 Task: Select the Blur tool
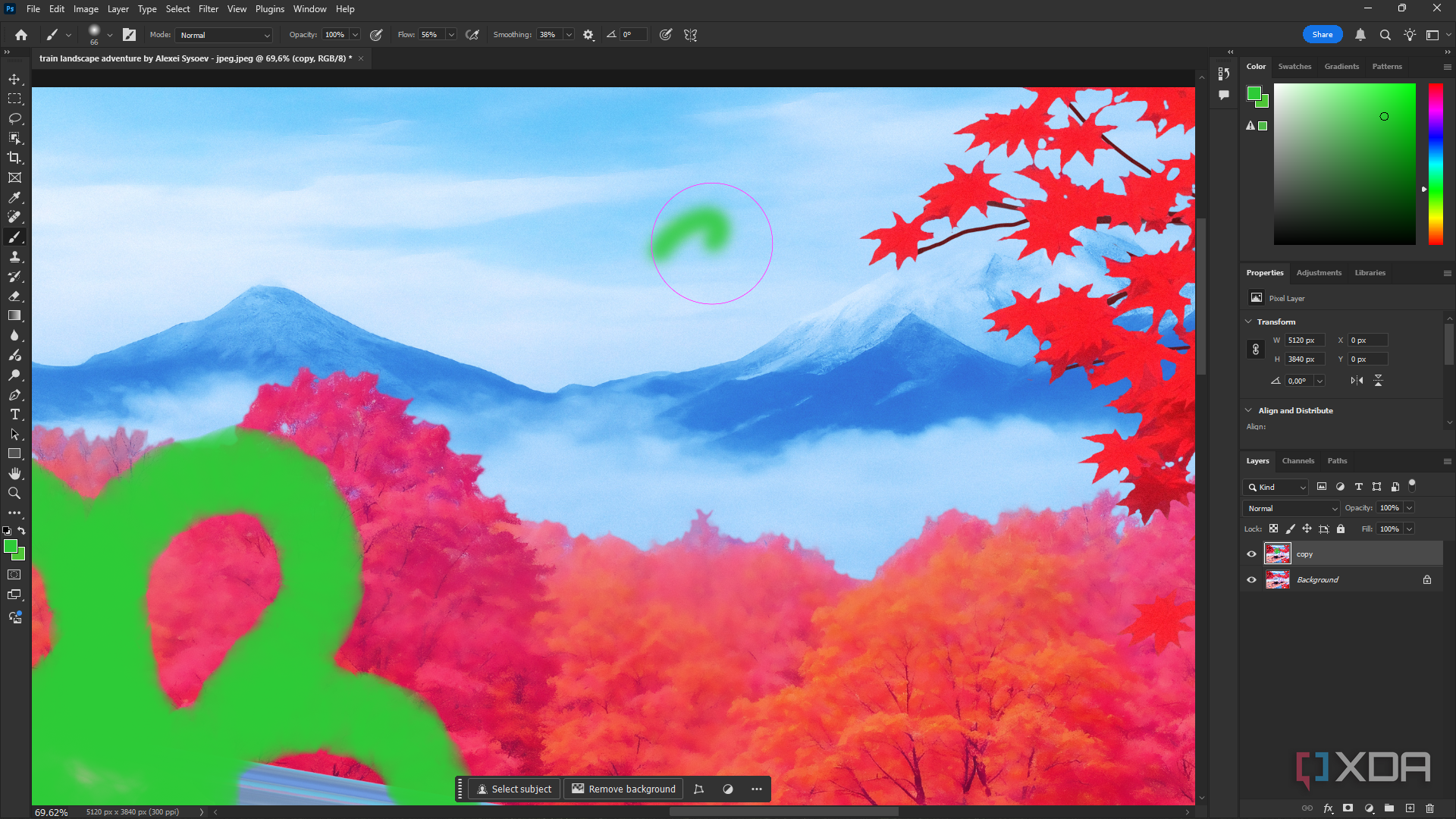coord(14,336)
